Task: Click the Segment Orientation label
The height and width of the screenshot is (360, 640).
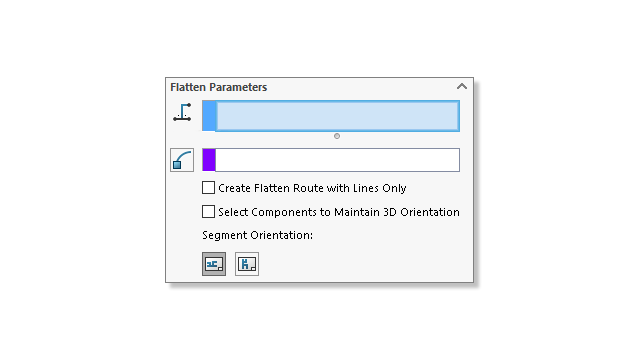Action: pos(258,235)
